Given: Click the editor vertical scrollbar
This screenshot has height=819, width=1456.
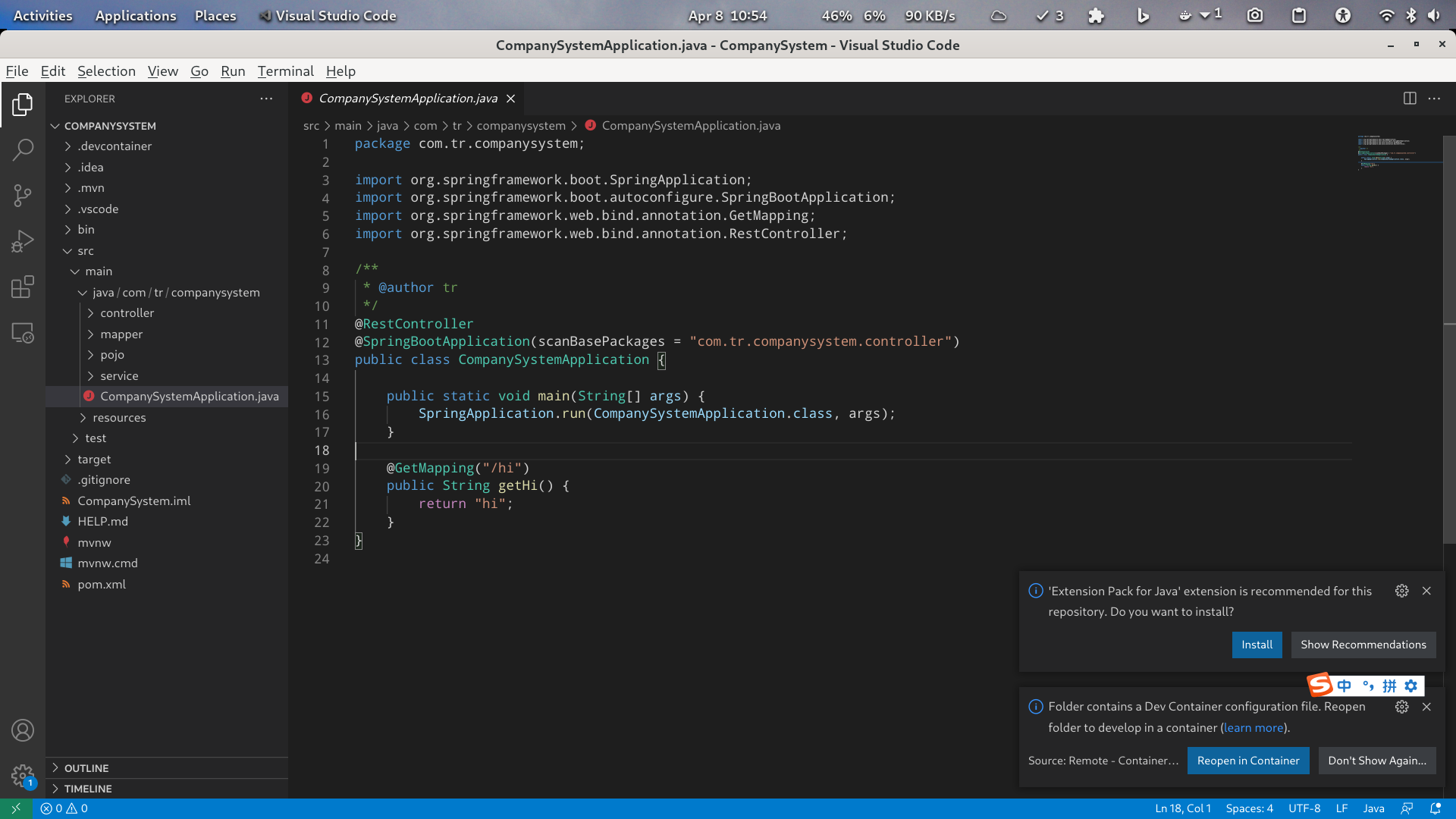Looking at the screenshot, I should pos(1449,340).
